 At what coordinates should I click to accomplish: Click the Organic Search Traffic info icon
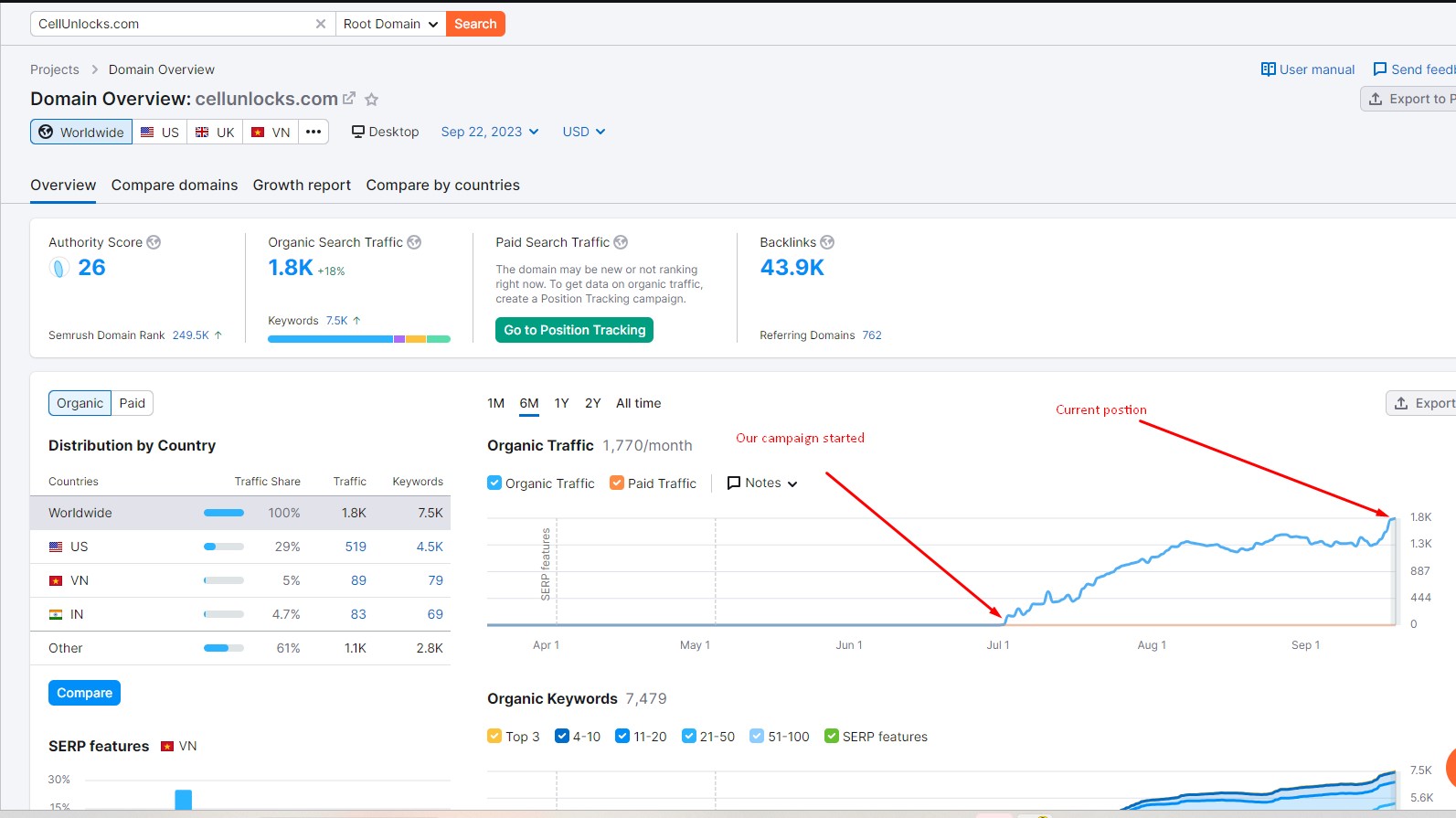point(414,242)
